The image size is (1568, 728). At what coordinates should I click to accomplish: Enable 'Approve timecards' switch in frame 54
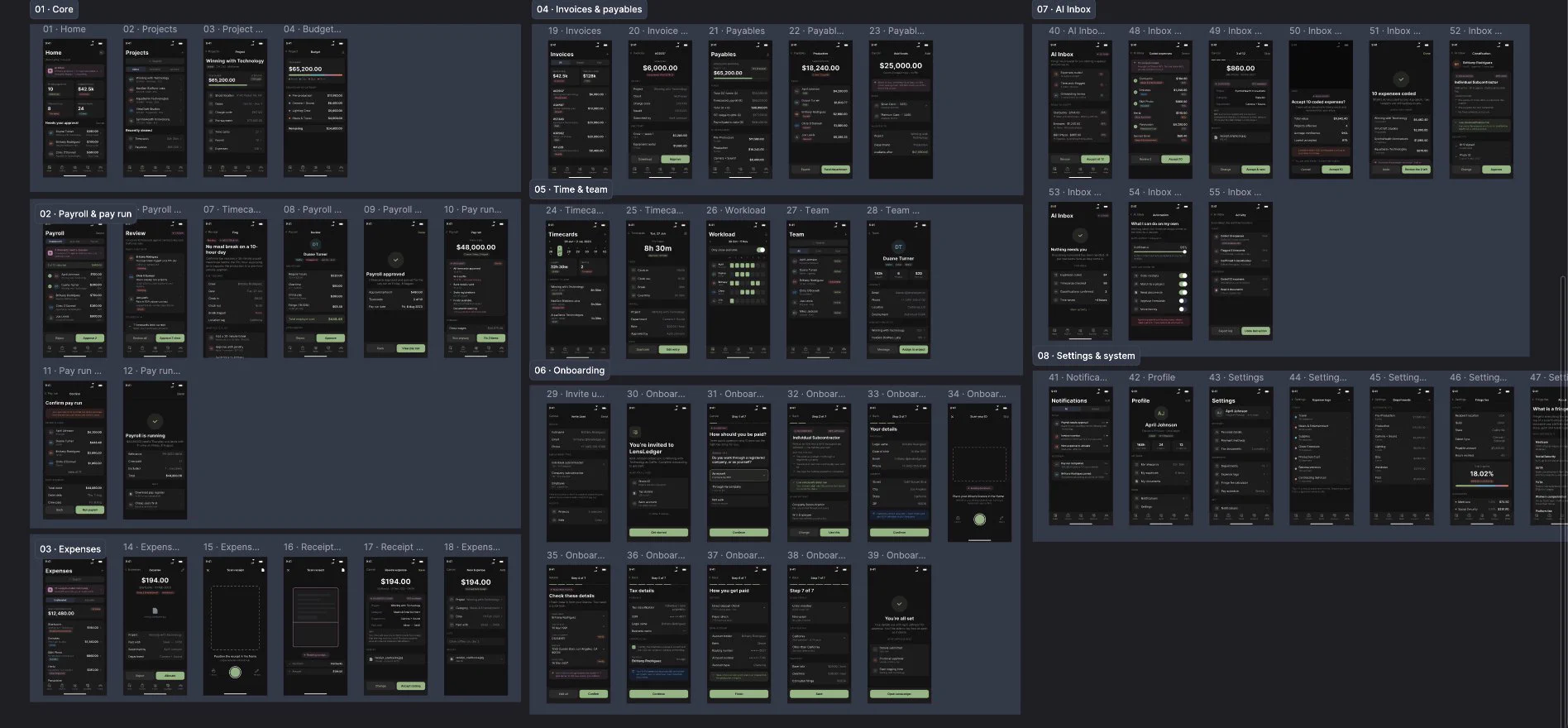pos(1183,300)
